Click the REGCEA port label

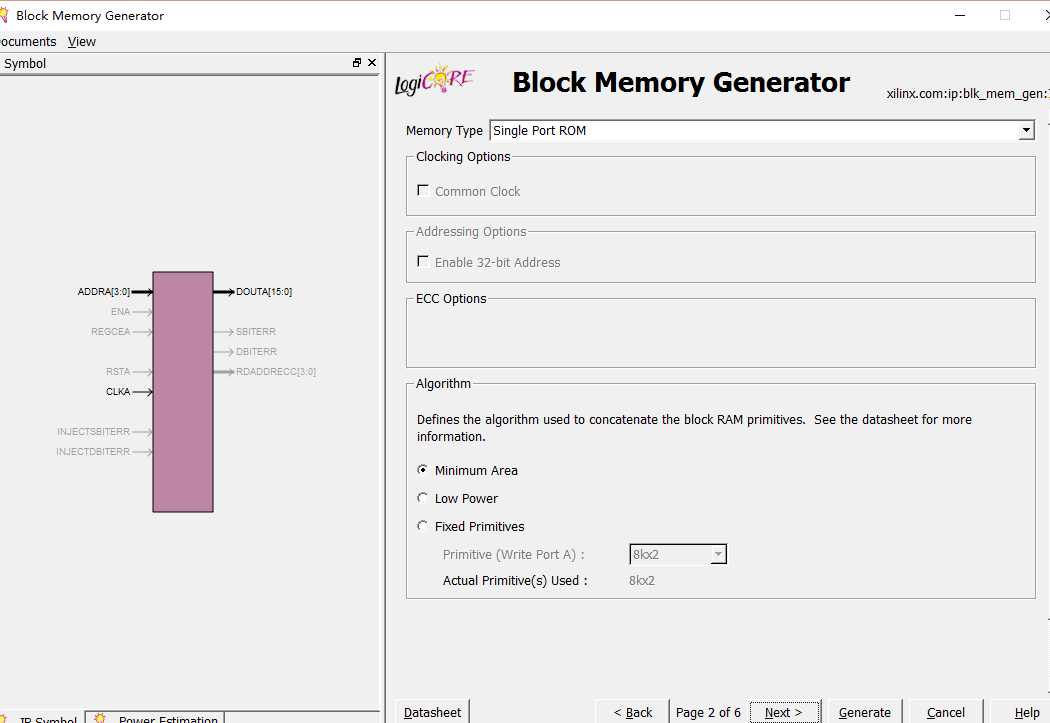(110, 332)
